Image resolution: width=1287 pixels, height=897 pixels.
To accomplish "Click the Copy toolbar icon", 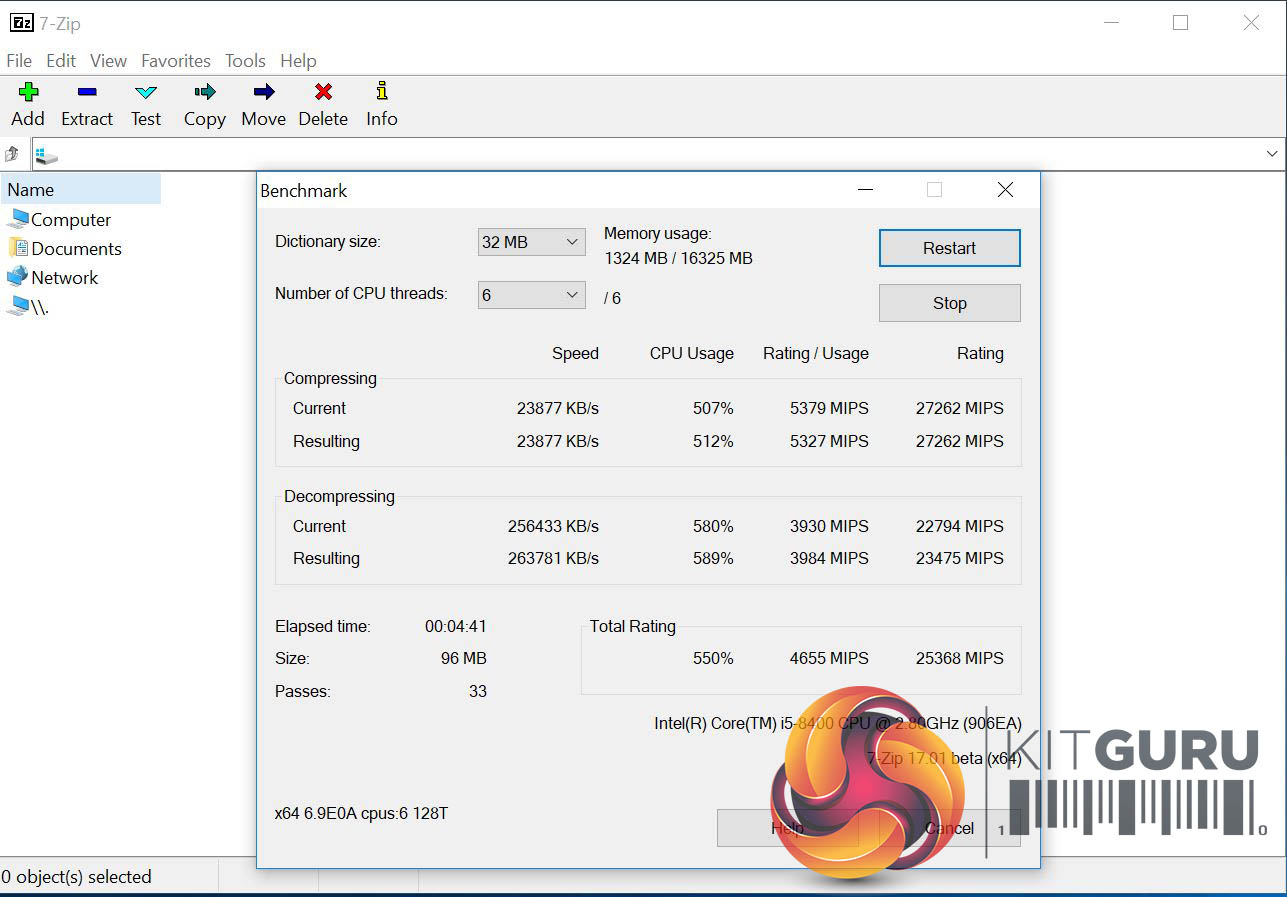I will click(x=205, y=93).
